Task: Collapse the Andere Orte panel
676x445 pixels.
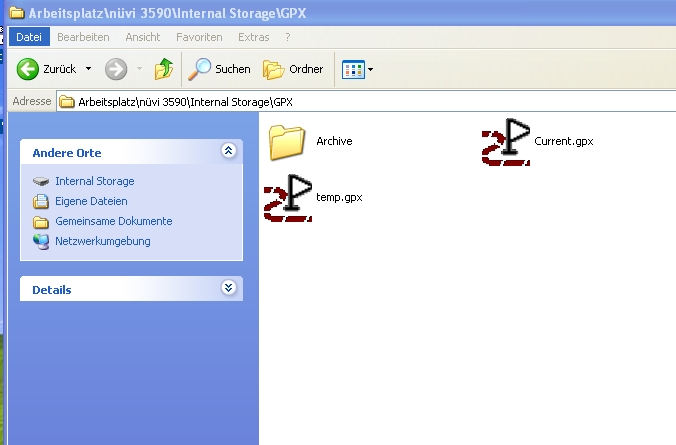Action: (228, 151)
